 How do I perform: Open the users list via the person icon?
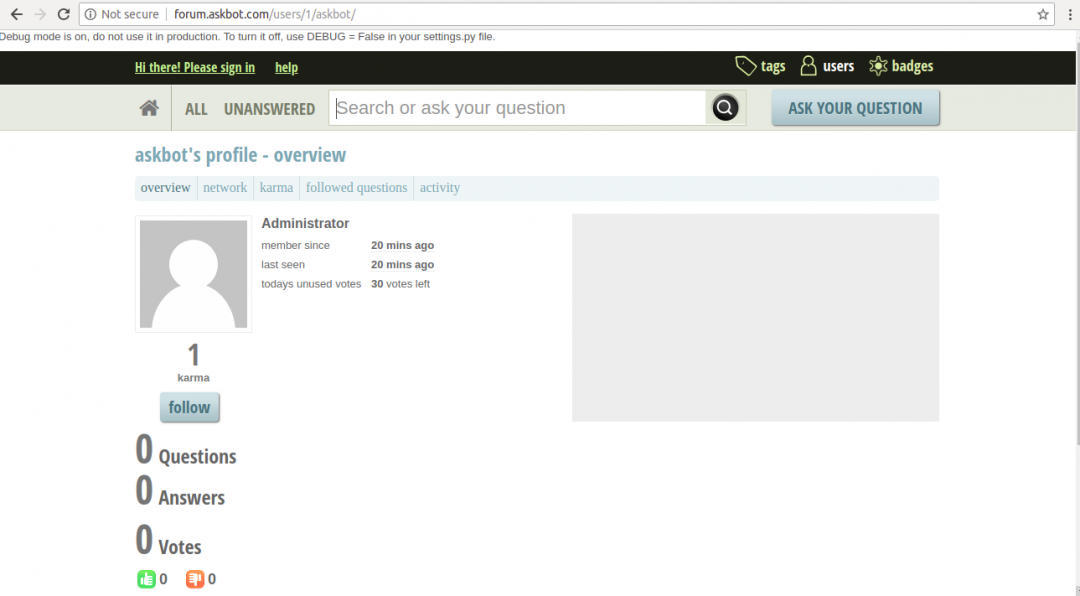point(808,66)
